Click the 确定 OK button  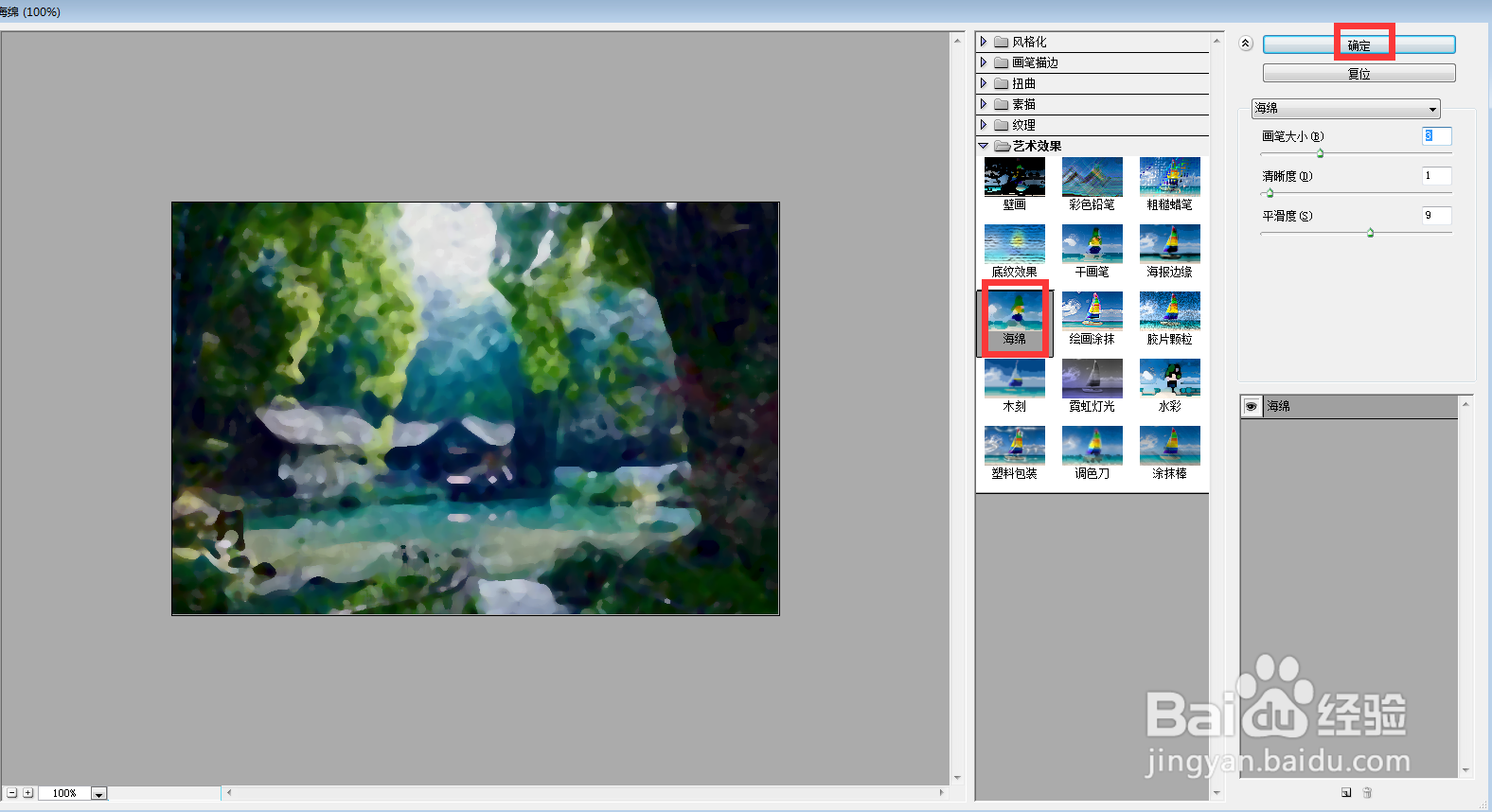(x=1359, y=44)
